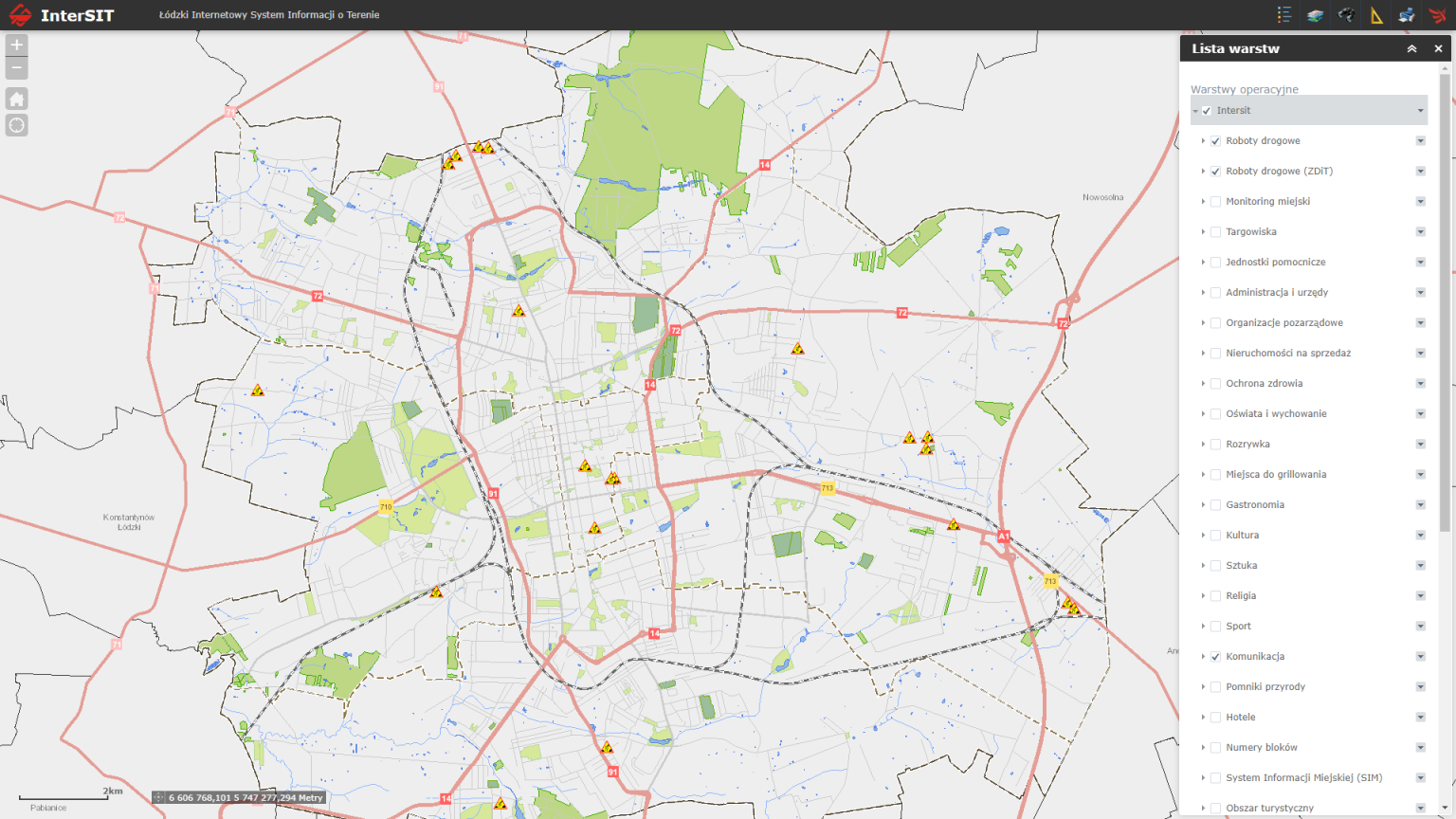The height and width of the screenshot is (819, 1456).
Task: Zoom in with the plus button
Action: coord(16,45)
